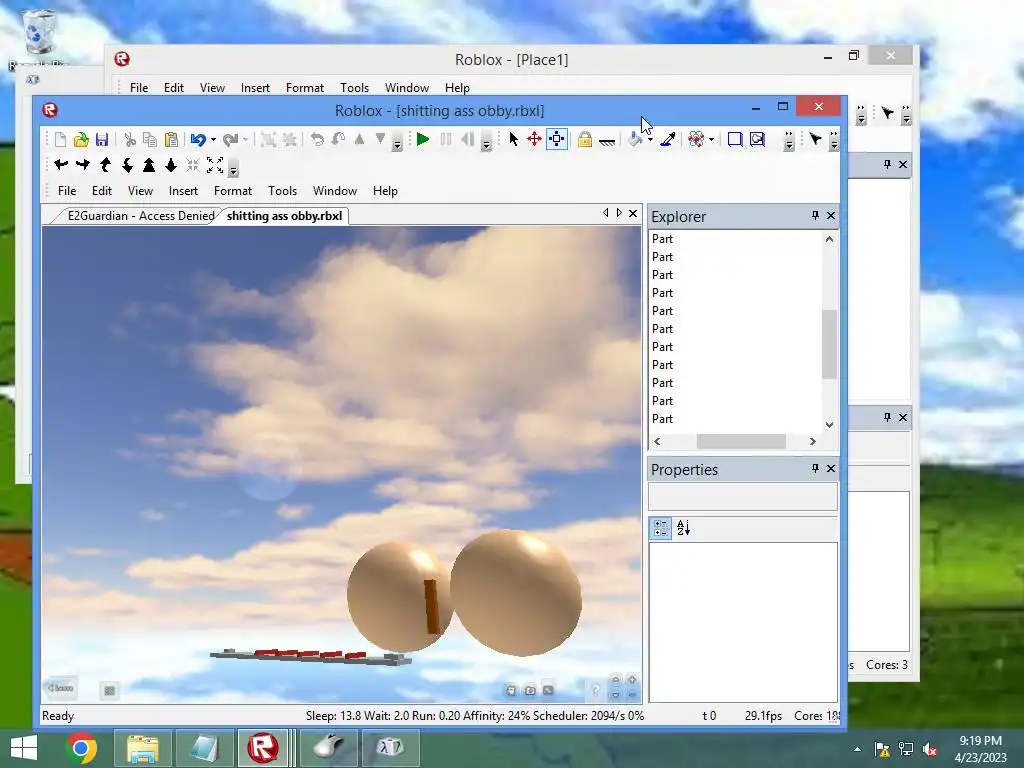Select the Dropper color picker tool
The height and width of the screenshot is (768, 1024).
click(667, 139)
